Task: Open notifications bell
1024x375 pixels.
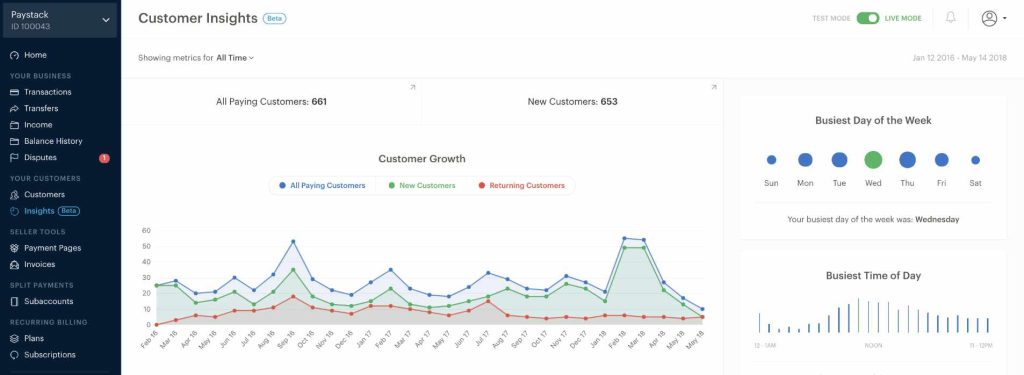Action: (951, 18)
